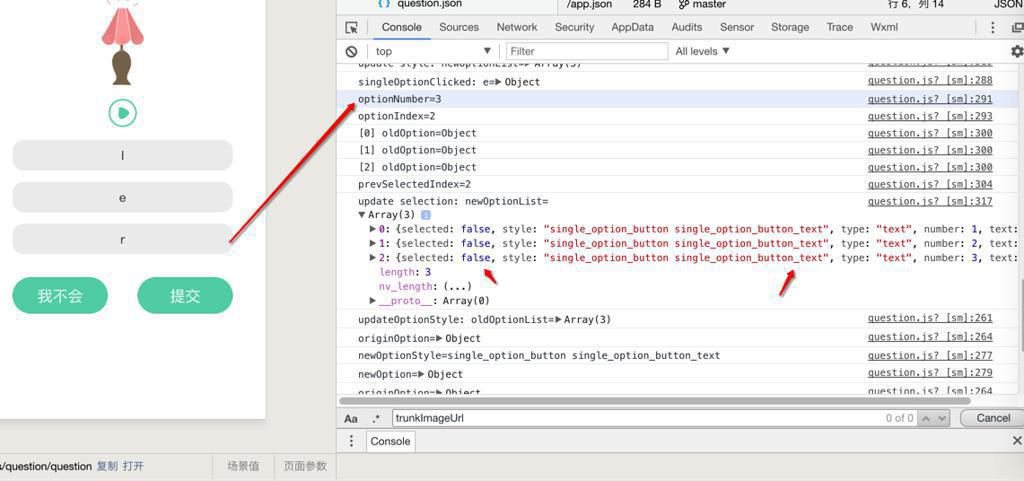Switch to the Sensor tab
This screenshot has height=481, width=1024.
coord(737,27)
